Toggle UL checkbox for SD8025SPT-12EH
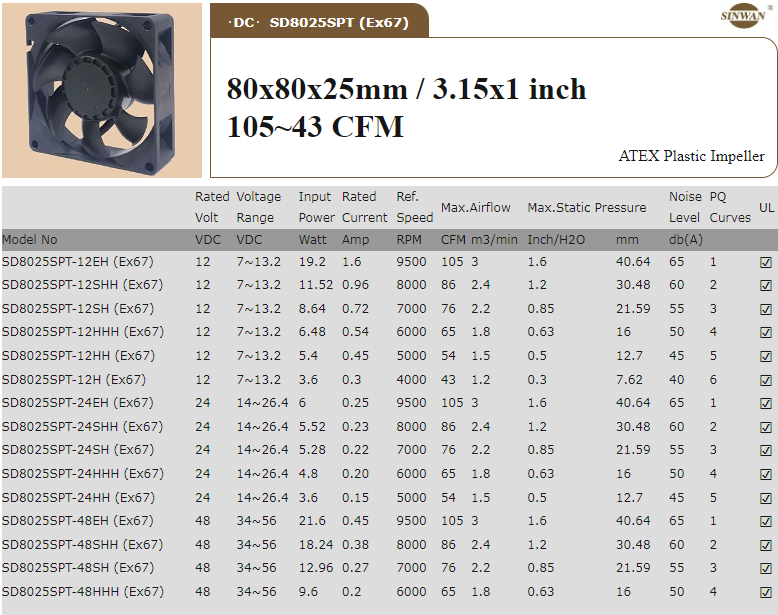This screenshot has height=615, width=778. (766, 262)
